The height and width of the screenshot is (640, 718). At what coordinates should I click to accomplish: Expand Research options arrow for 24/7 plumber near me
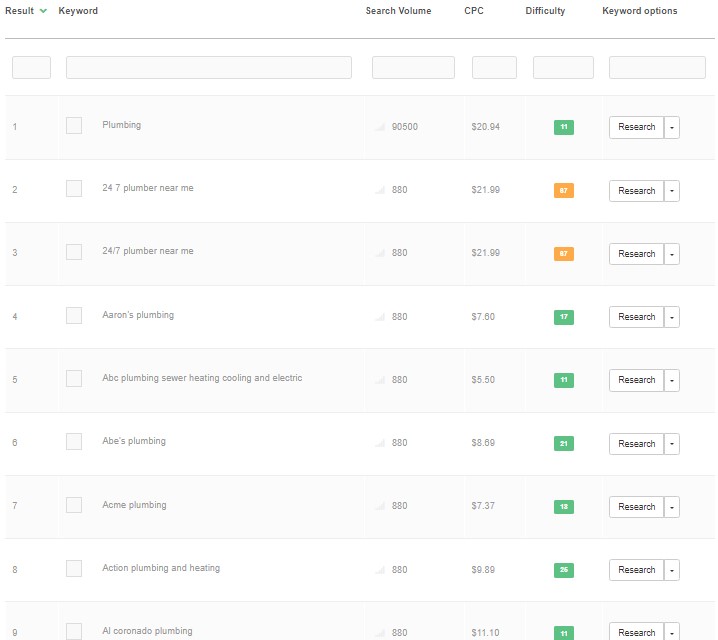click(672, 254)
